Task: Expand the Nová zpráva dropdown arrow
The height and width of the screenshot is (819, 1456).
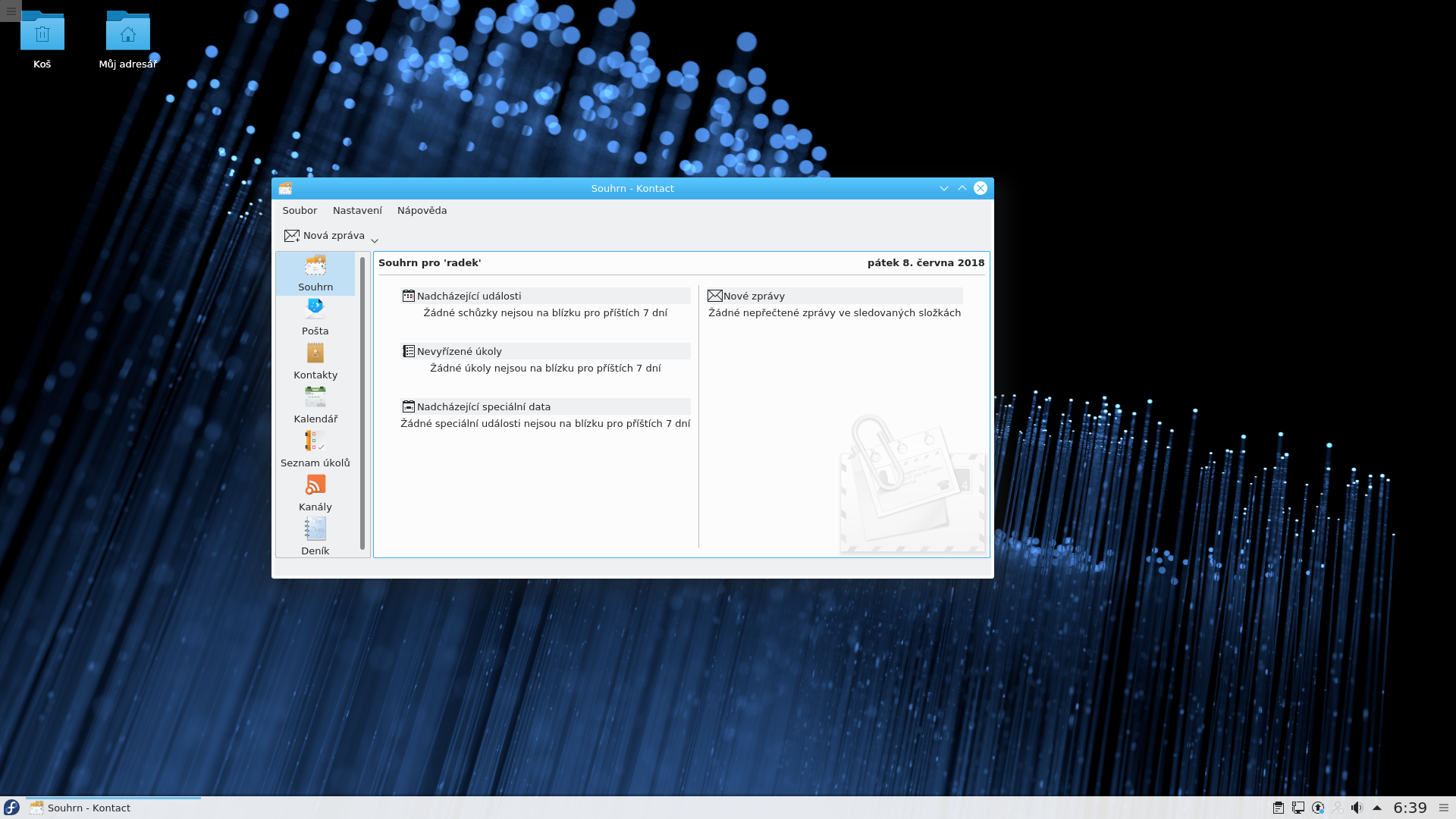Action: (375, 240)
